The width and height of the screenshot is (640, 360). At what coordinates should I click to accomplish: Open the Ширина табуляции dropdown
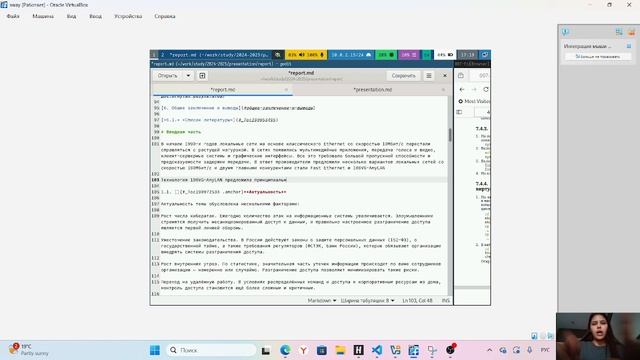tap(367, 300)
